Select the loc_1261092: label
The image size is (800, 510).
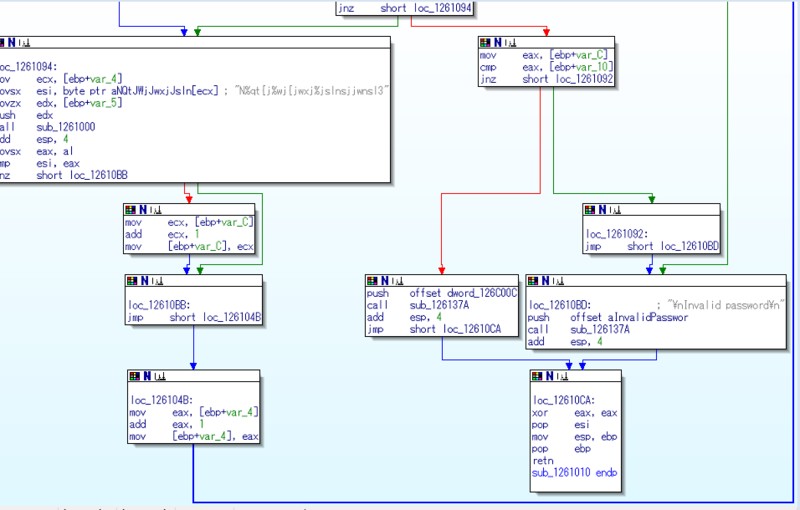617,234
